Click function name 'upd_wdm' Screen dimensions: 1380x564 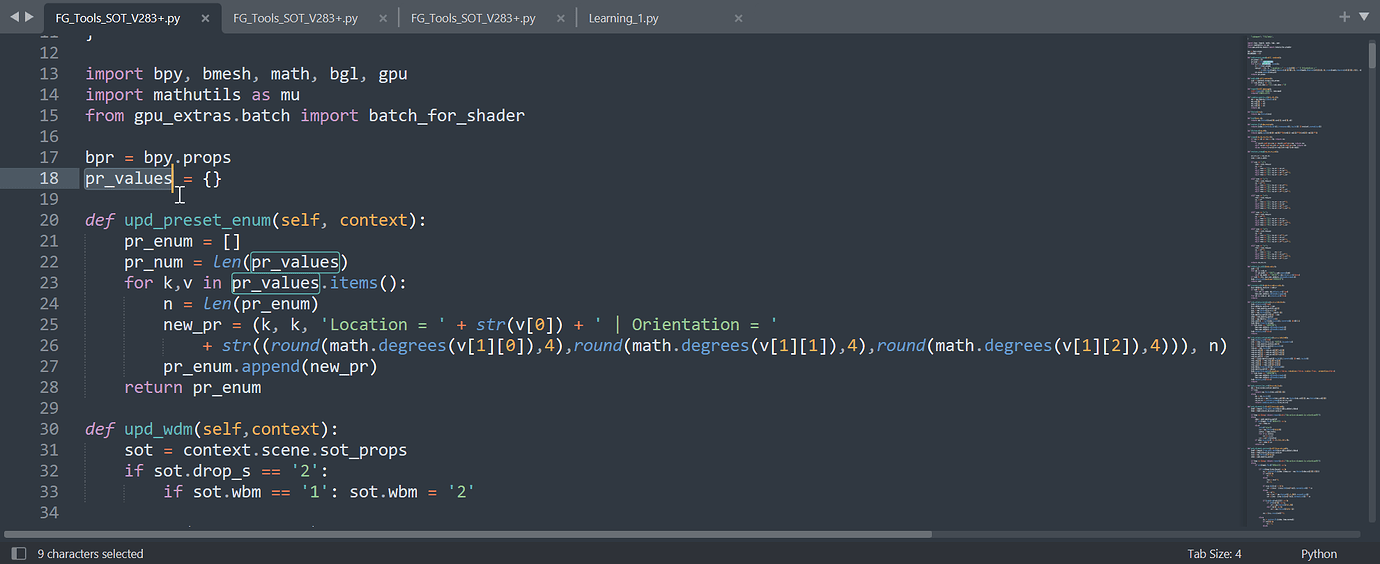pos(158,429)
